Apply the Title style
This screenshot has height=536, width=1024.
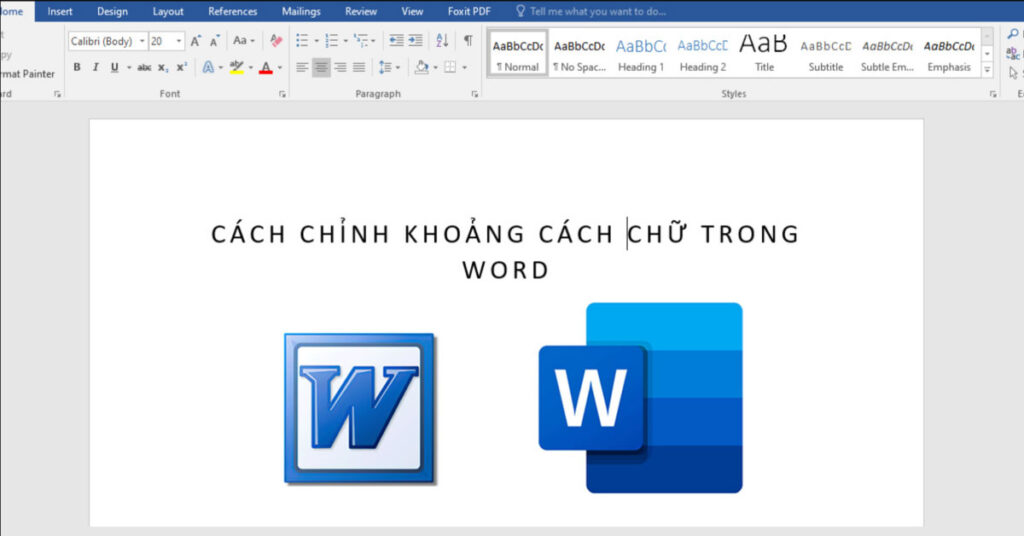tap(764, 54)
